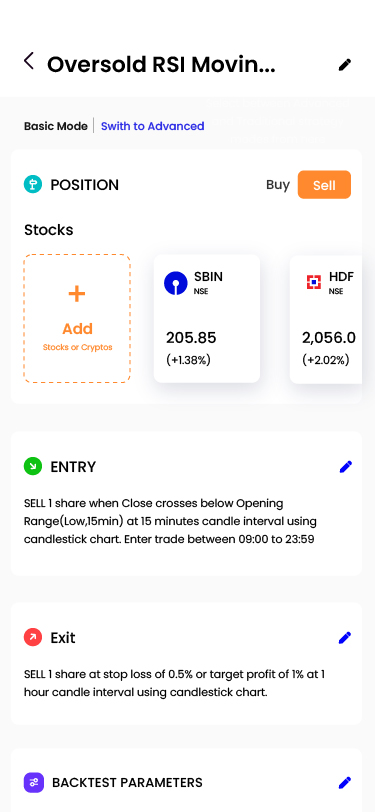Edit the Exit condition with pencil icon
Screen dimensions: 375x812
[345, 637]
